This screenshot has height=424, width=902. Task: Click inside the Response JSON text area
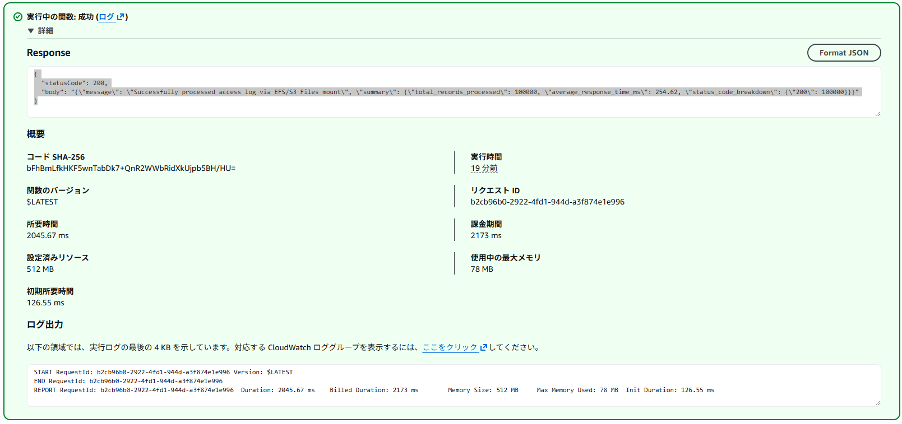coord(453,93)
